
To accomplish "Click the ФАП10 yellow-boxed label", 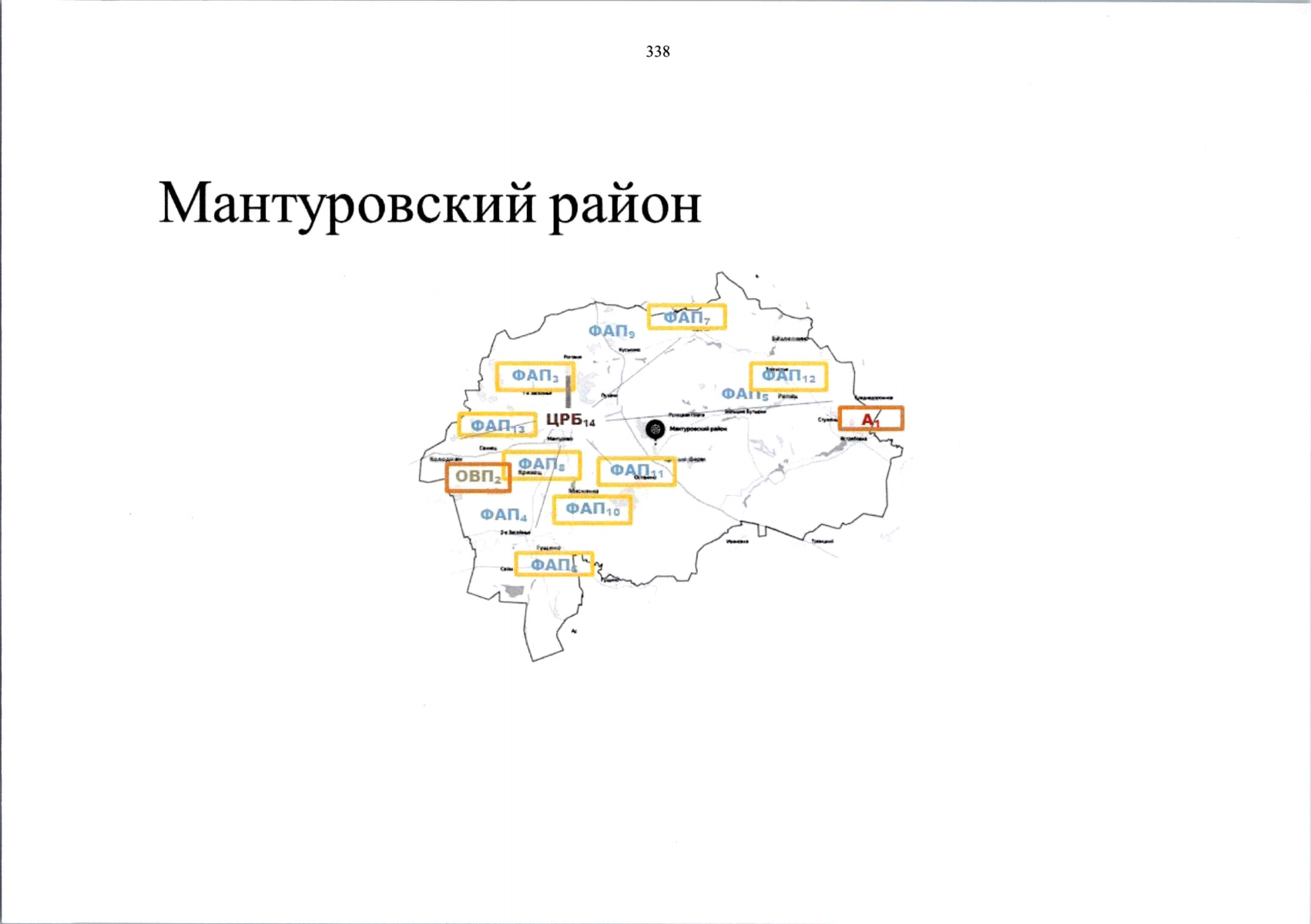I will 592,510.
